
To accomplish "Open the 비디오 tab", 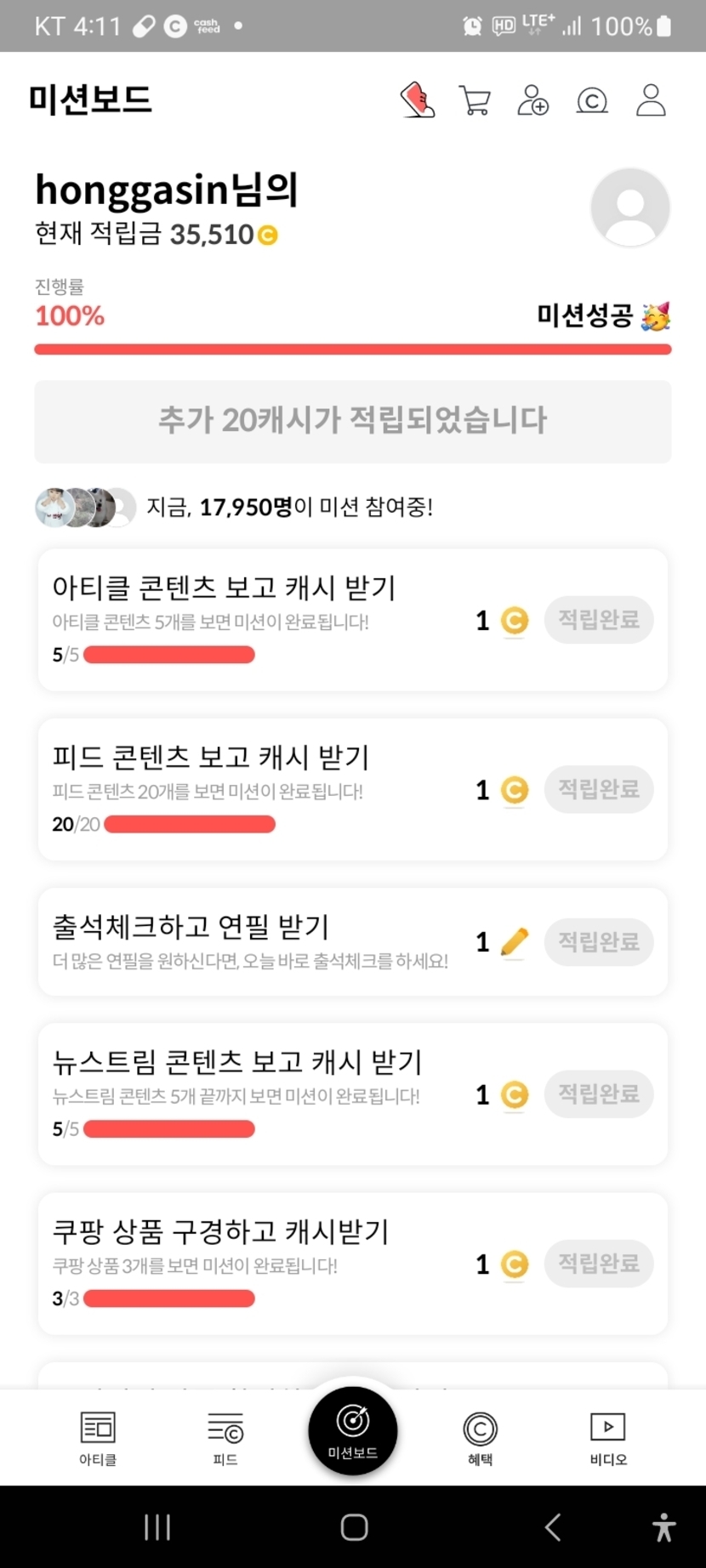I will coord(608,1438).
